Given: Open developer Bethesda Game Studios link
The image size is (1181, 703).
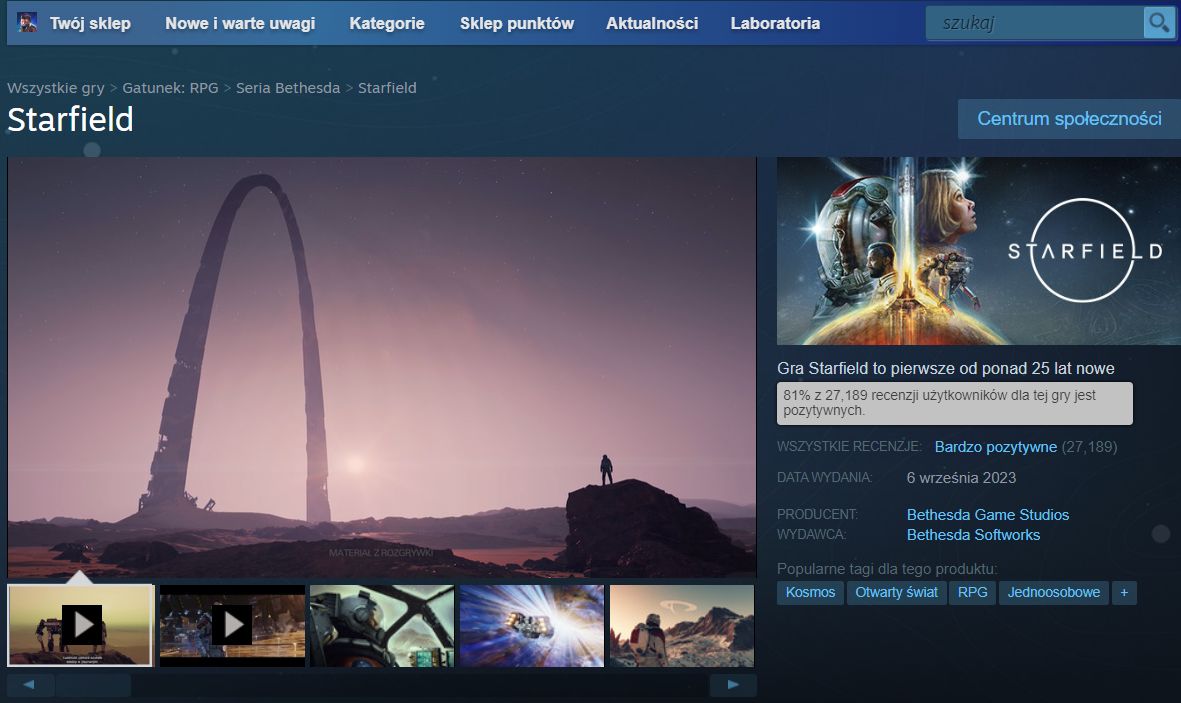Looking at the screenshot, I should point(987,515).
